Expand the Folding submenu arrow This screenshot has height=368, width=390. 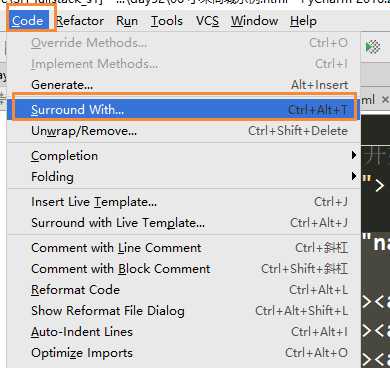click(x=354, y=176)
